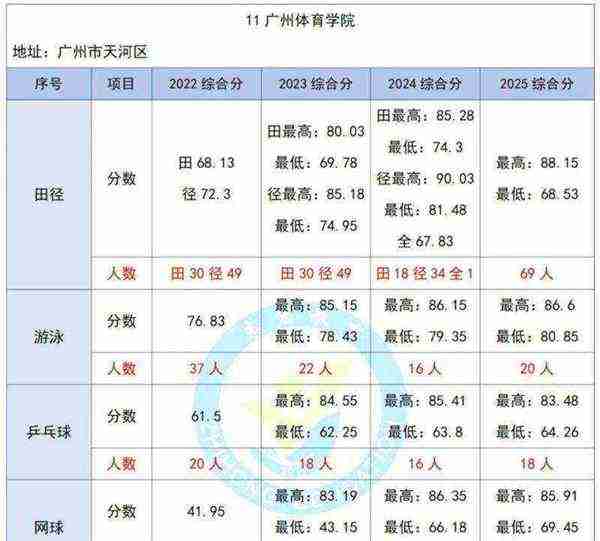Select "18 人" in 乒乓球 2023 cell
This screenshot has height=541, width=600.
(x=315, y=464)
